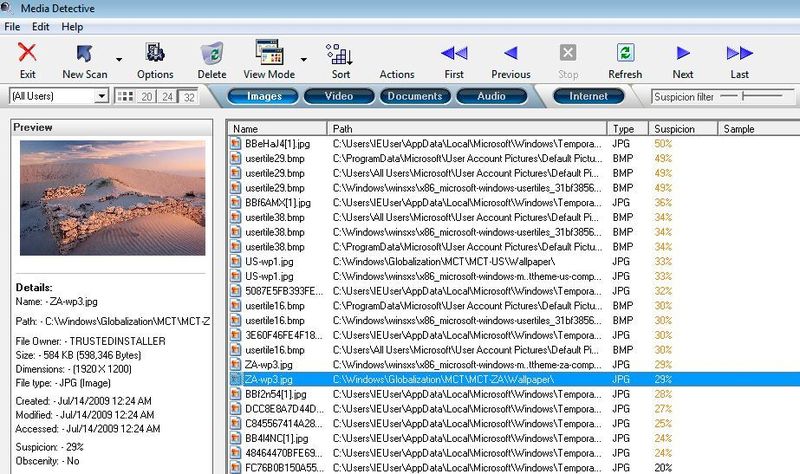Switch to the Documents tab

coord(414,96)
